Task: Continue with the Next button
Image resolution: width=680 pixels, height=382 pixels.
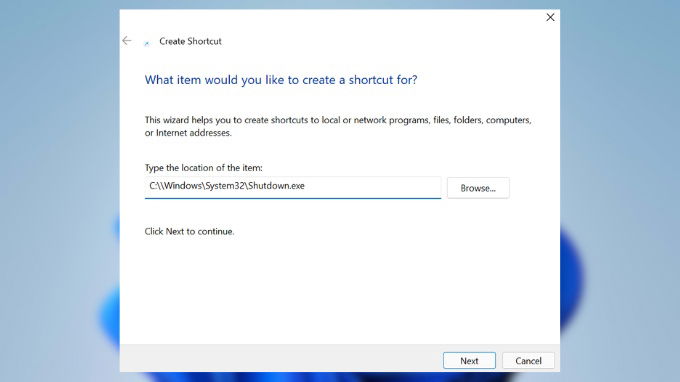Action: click(x=469, y=361)
